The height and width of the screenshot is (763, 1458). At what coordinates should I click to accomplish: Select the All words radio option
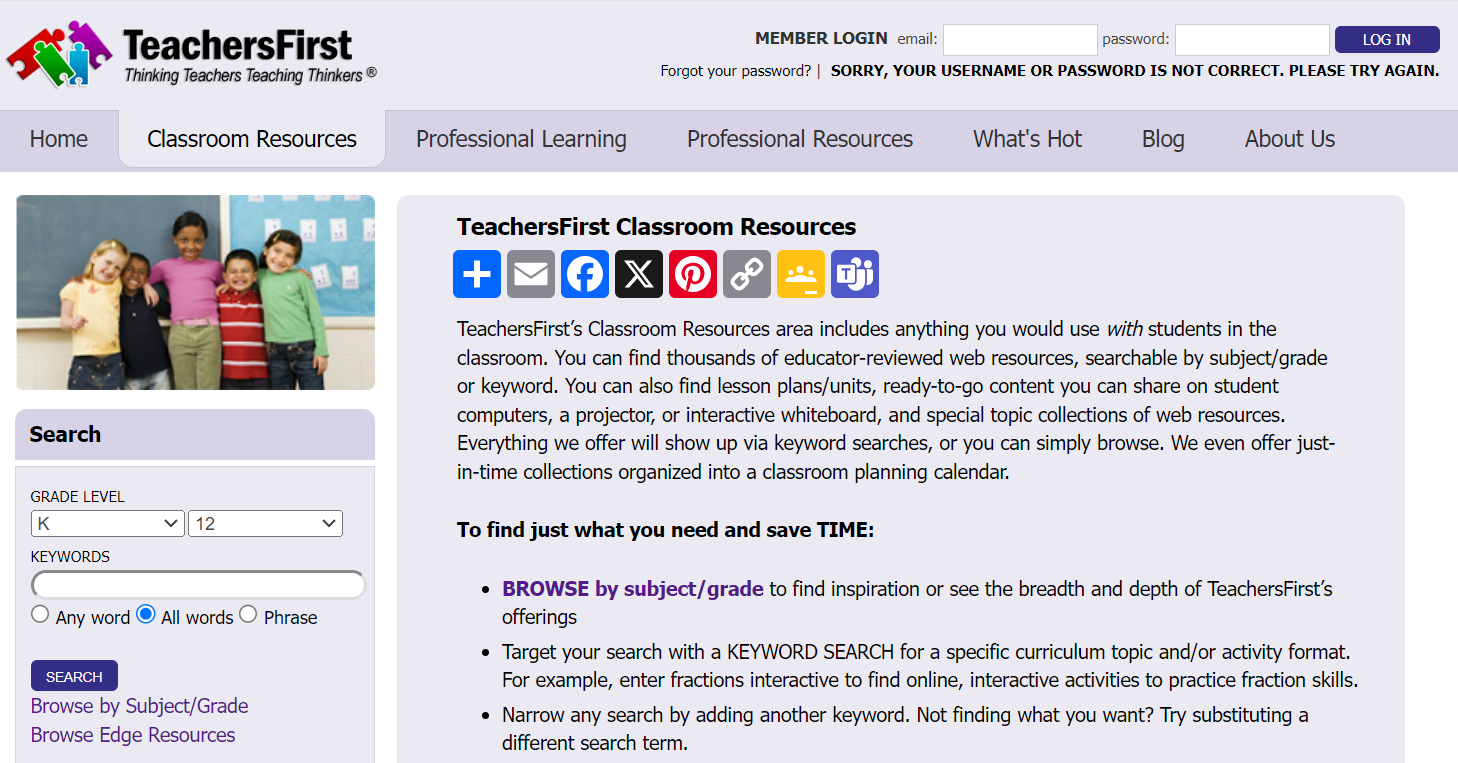pyautogui.click(x=146, y=614)
